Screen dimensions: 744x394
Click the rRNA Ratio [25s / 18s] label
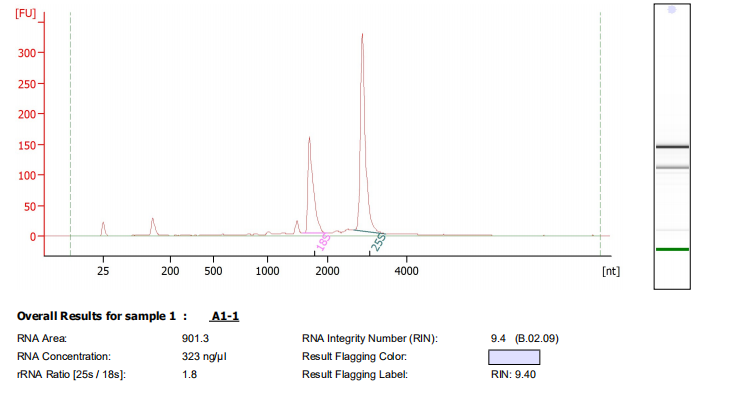pos(71,375)
